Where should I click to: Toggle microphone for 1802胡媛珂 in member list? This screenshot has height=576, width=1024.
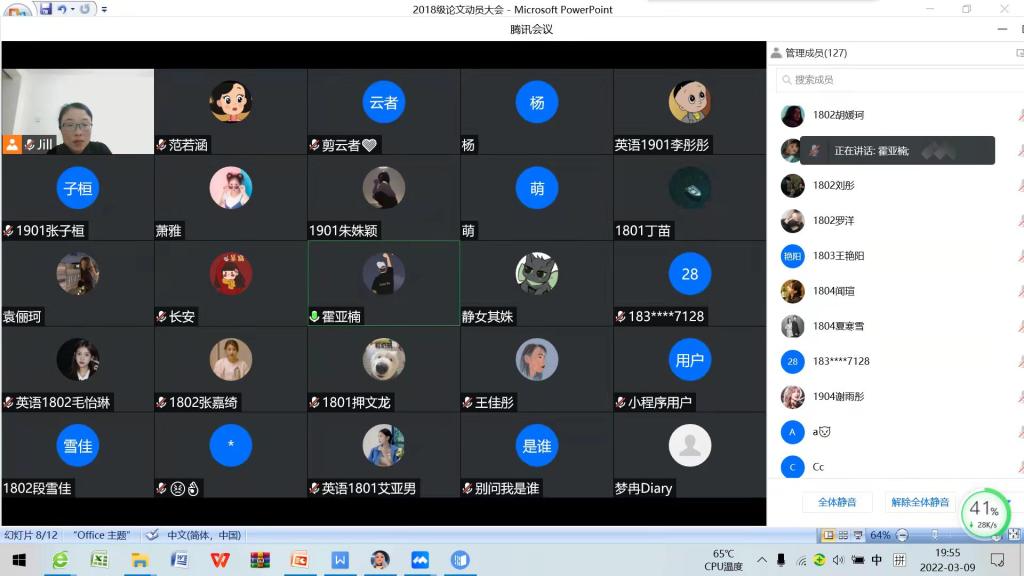tap(1020, 116)
